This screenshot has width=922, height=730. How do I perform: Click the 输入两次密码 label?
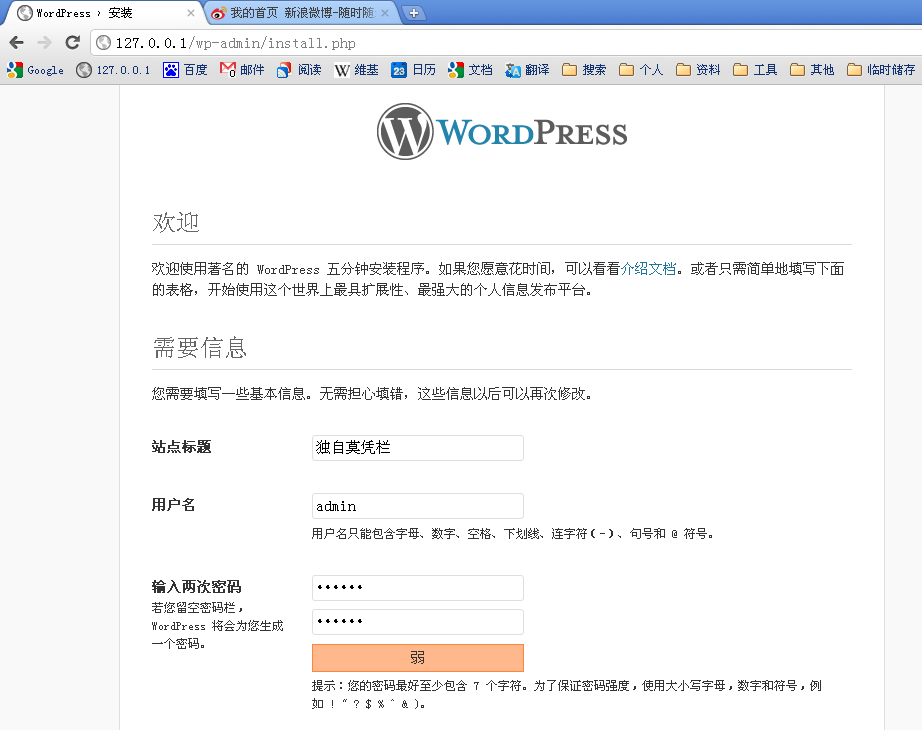(196, 586)
